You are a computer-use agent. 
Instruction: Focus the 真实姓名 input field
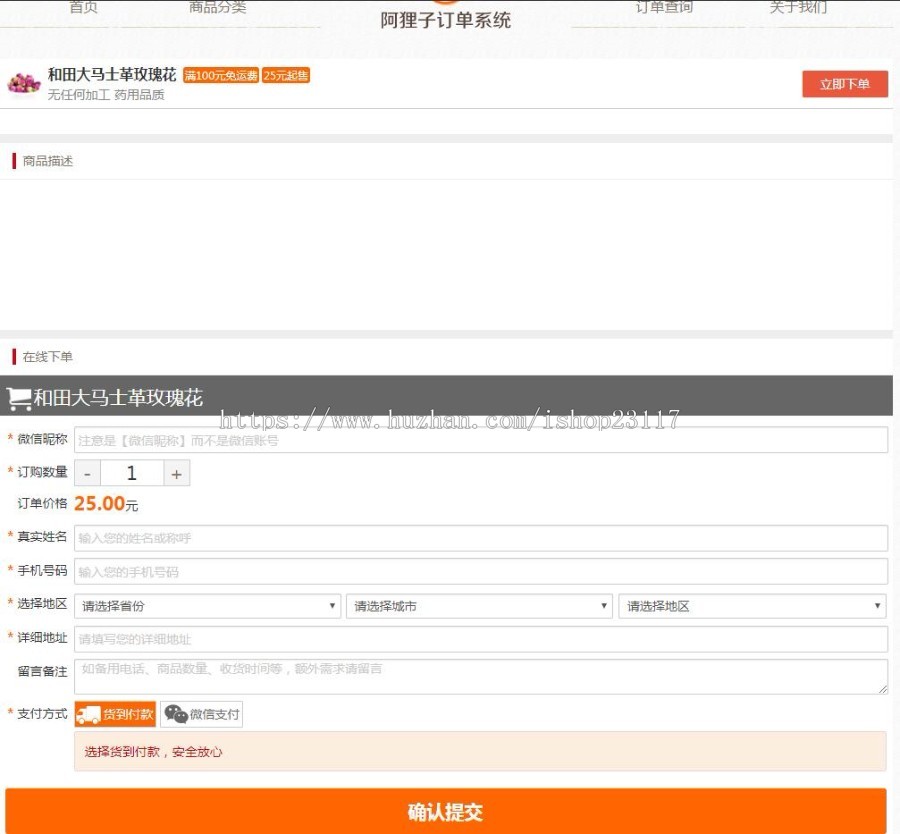click(481, 538)
